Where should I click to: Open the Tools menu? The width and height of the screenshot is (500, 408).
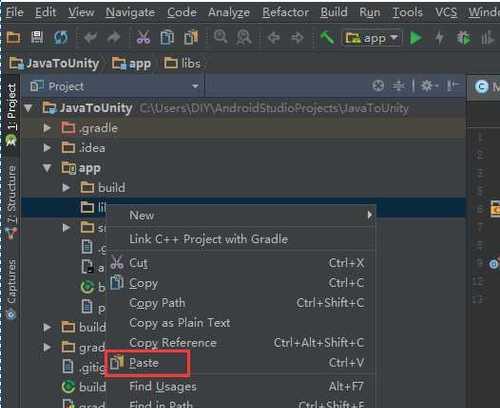click(x=407, y=12)
